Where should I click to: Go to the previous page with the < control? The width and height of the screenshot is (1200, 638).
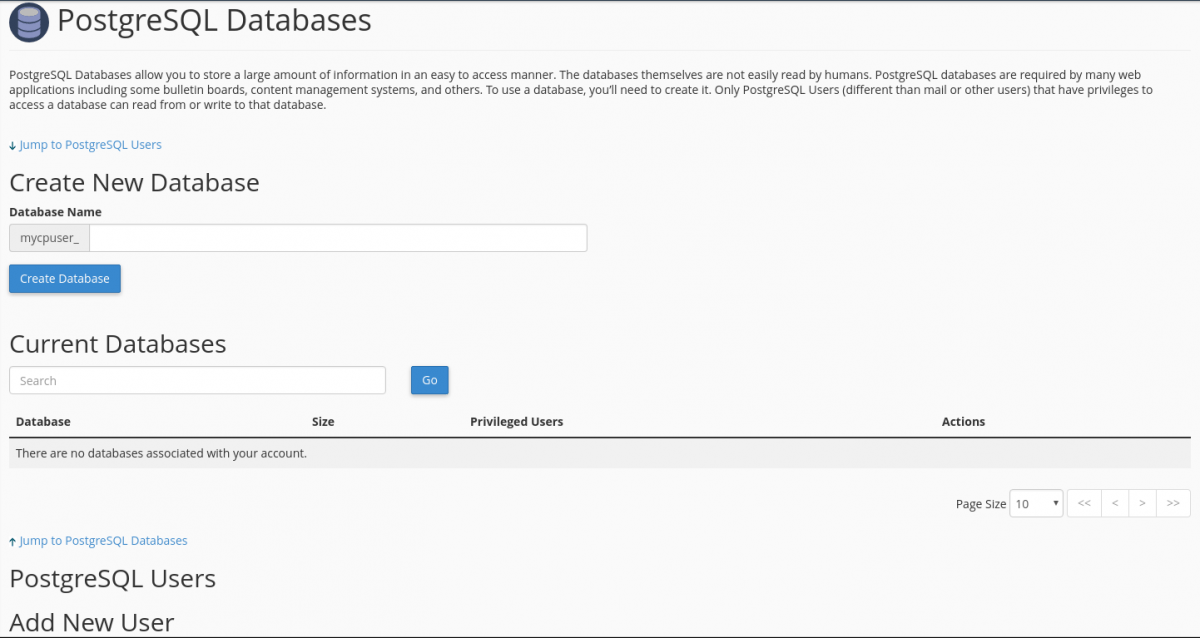[x=1114, y=503]
